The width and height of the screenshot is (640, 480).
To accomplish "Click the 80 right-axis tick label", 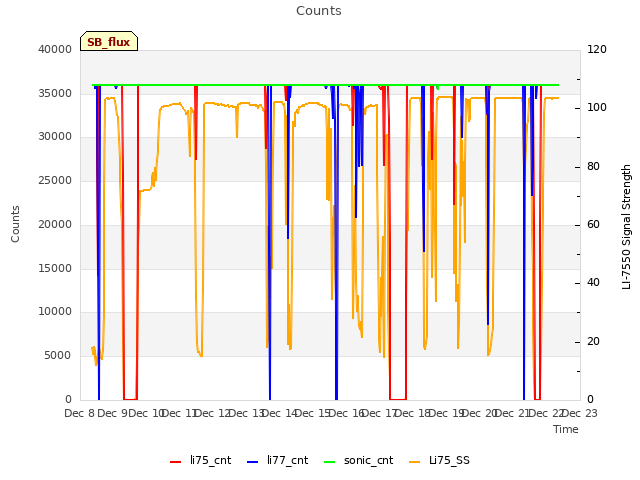I will (x=593, y=167).
